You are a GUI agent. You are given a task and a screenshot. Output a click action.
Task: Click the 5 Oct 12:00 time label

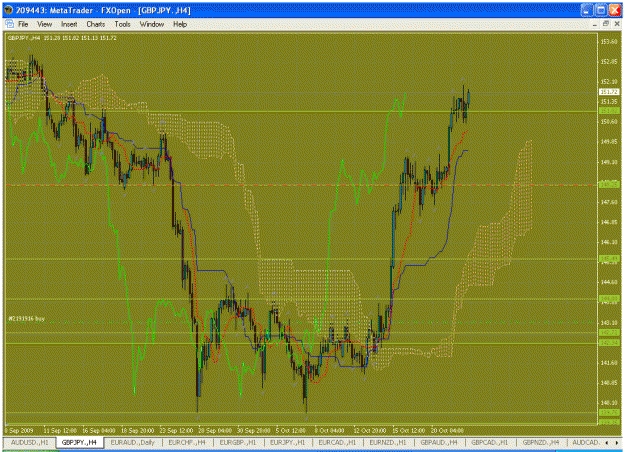click(291, 431)
